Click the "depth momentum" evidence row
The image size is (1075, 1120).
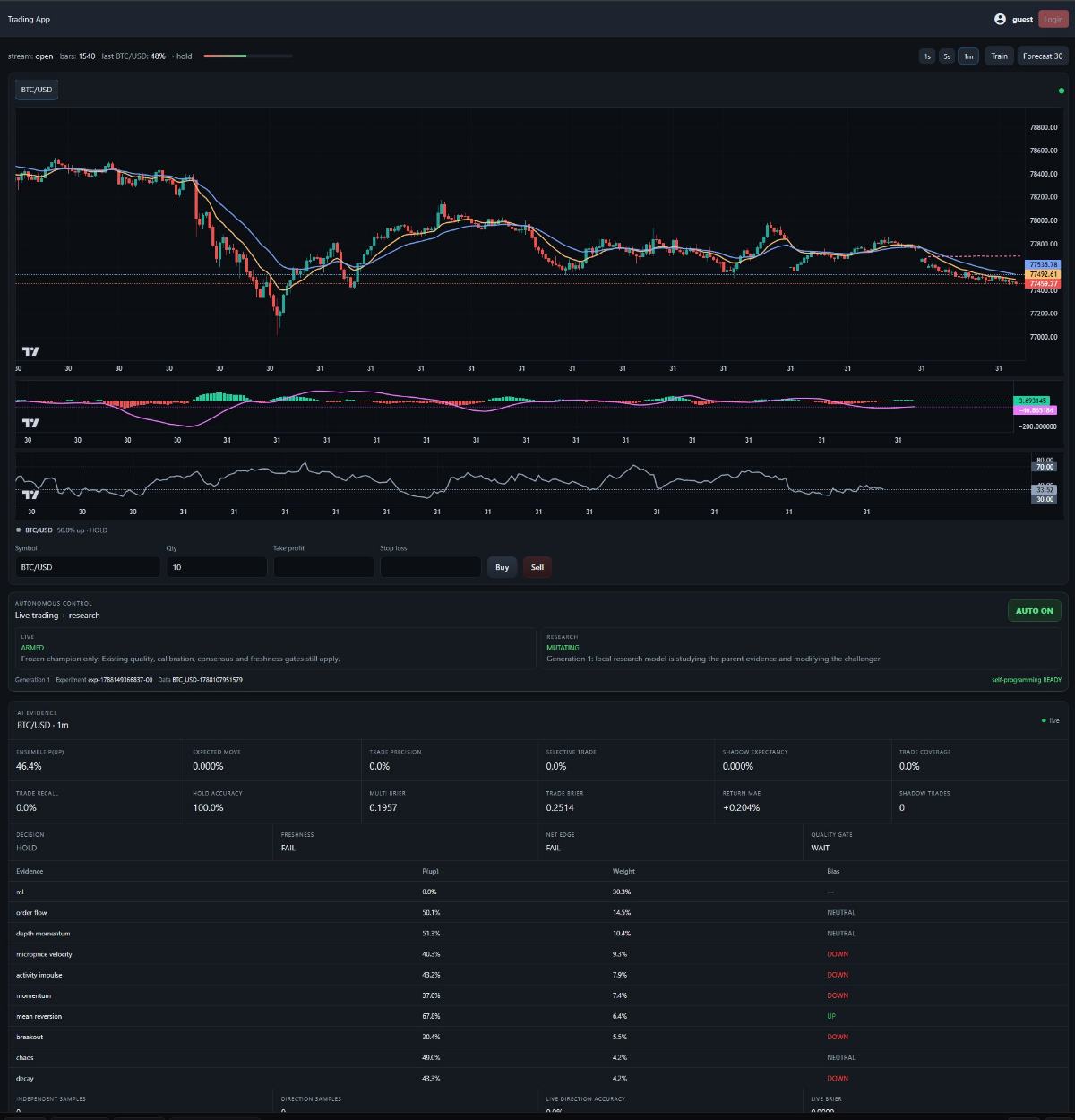click(x=537, y=934)
